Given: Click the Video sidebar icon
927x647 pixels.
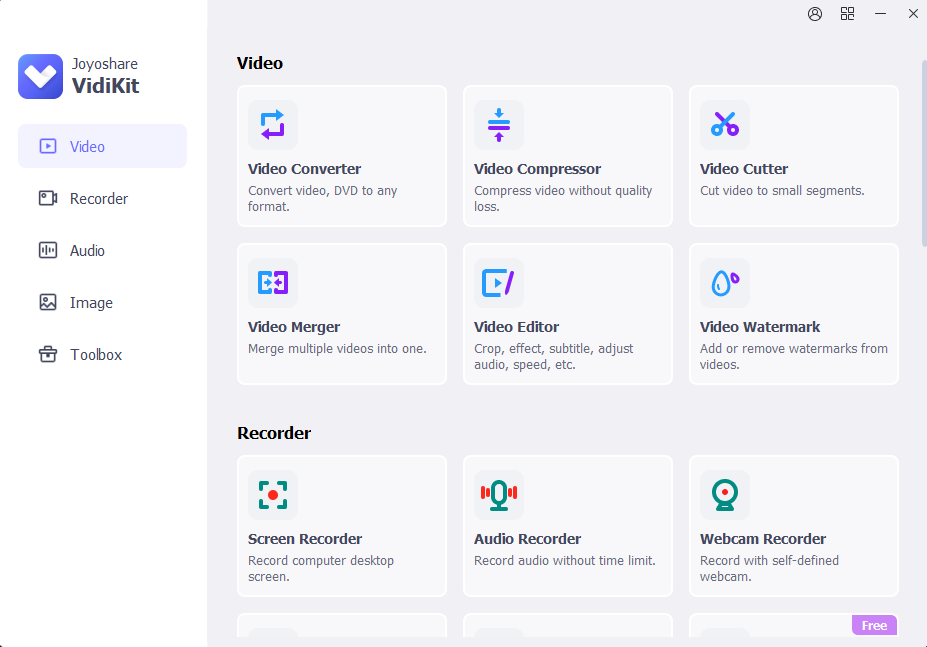Looking at the screenshot, I should click(48, 146).
